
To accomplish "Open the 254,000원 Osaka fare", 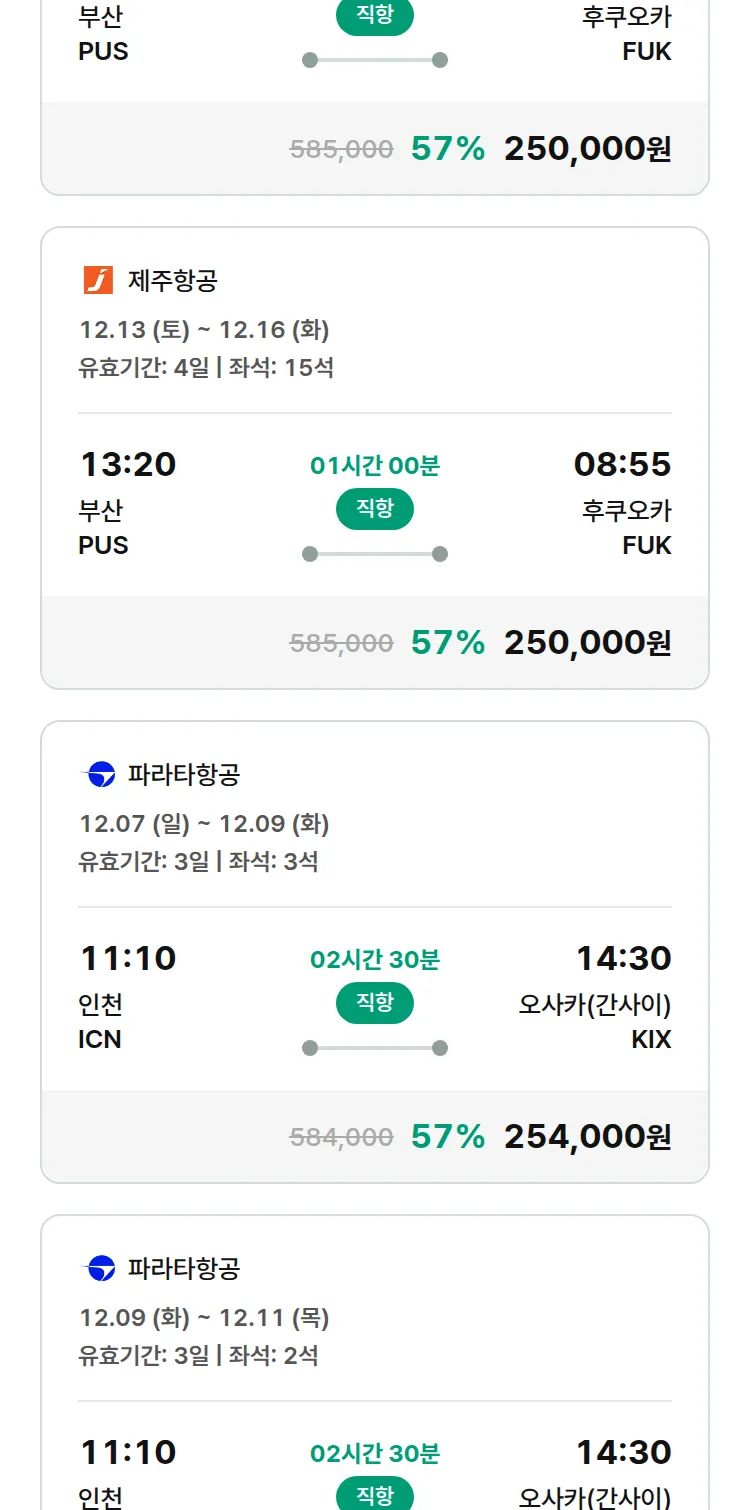I will (587, 1137).
